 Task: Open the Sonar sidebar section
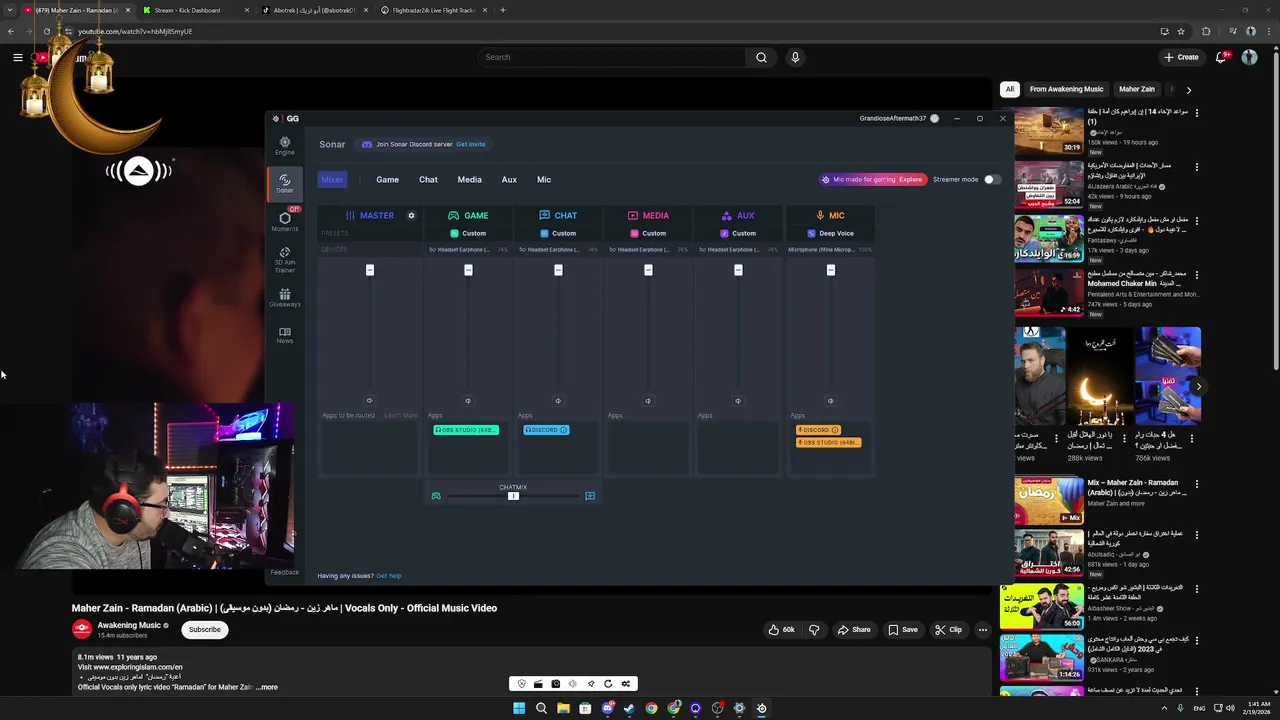(x=285, y=183)
